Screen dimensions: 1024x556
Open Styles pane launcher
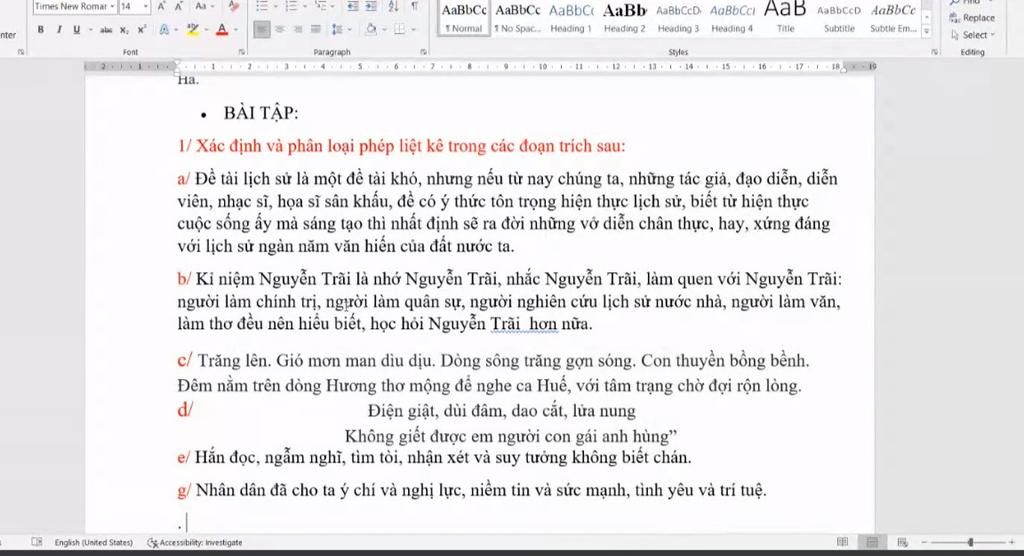[x=935, y=52]
